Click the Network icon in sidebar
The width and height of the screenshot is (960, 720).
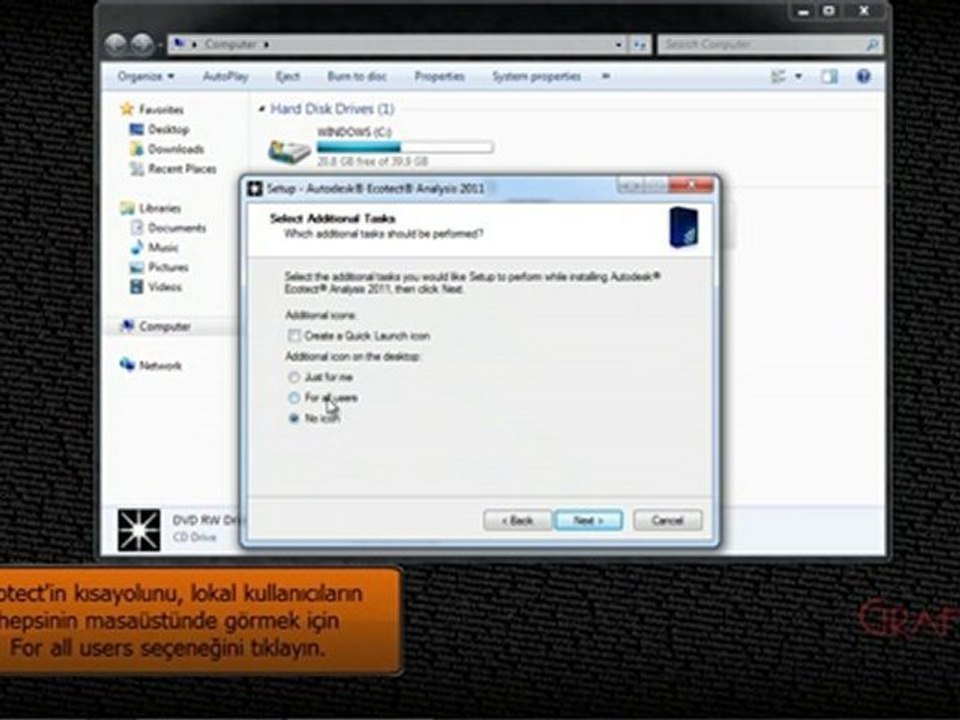pyautogui.click(x=127, y=364)
